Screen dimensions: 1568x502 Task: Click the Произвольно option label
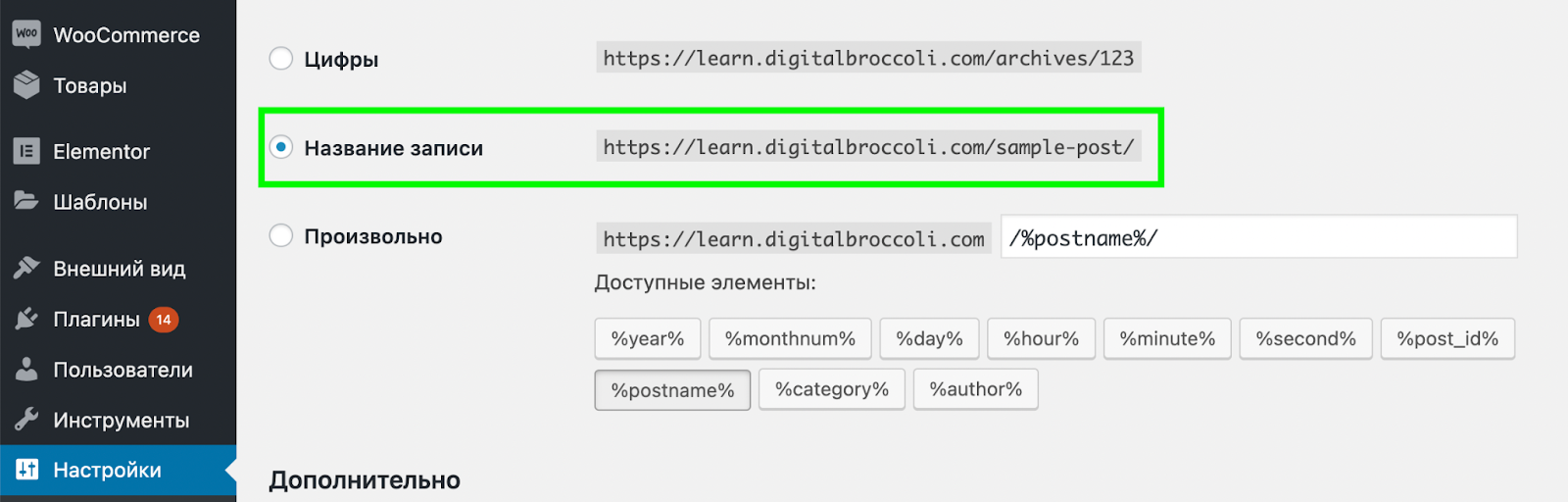373,236
